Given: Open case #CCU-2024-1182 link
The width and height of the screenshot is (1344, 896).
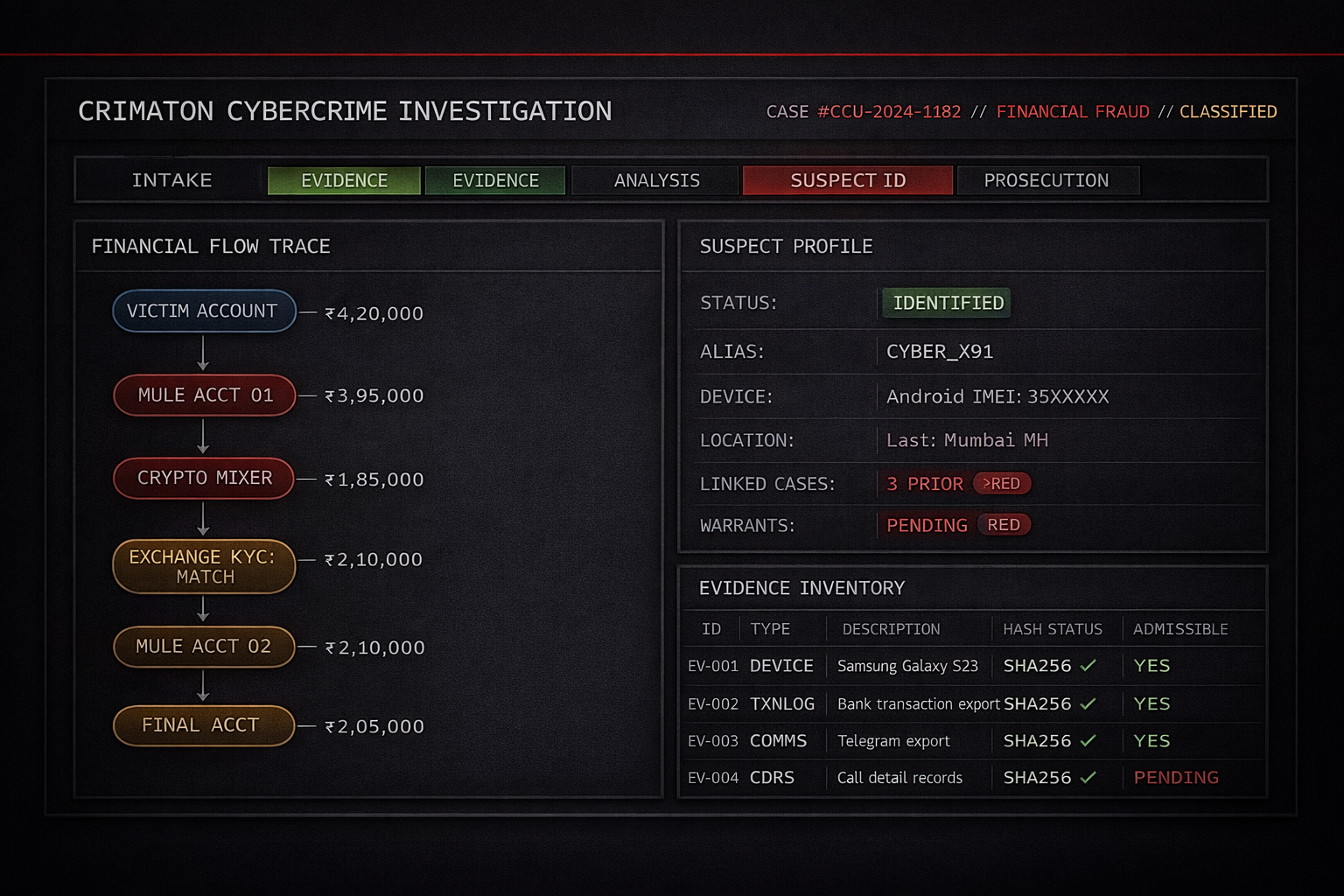Looking at the screenshot, I should coord(889,111).
